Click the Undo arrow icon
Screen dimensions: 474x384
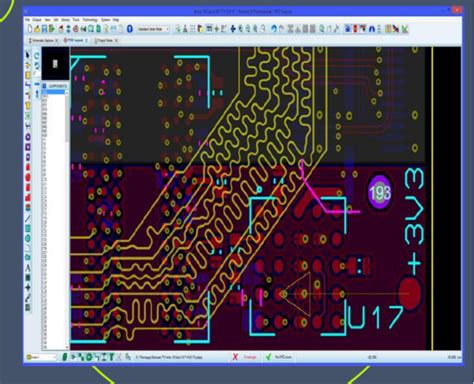(x=274, y=29)
